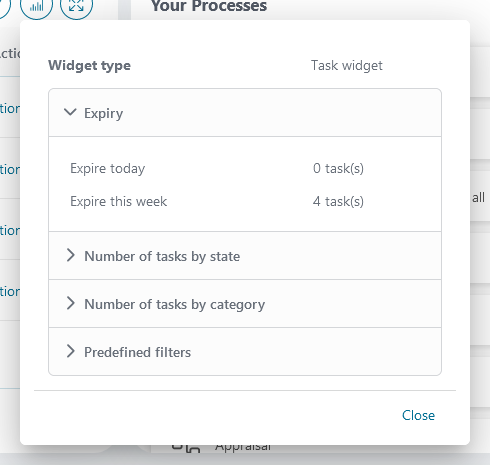
Task: Close the widget info dialog
Action: (x=418, y=415)
